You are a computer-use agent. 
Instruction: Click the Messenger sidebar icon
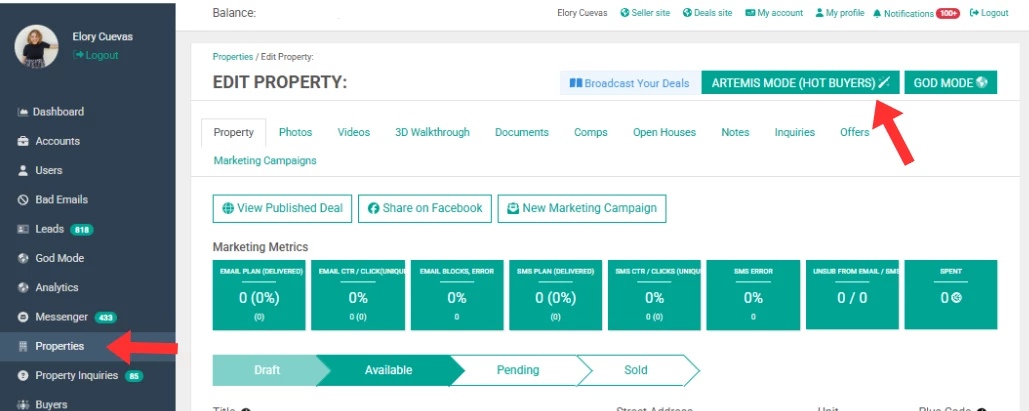point(23,317)
